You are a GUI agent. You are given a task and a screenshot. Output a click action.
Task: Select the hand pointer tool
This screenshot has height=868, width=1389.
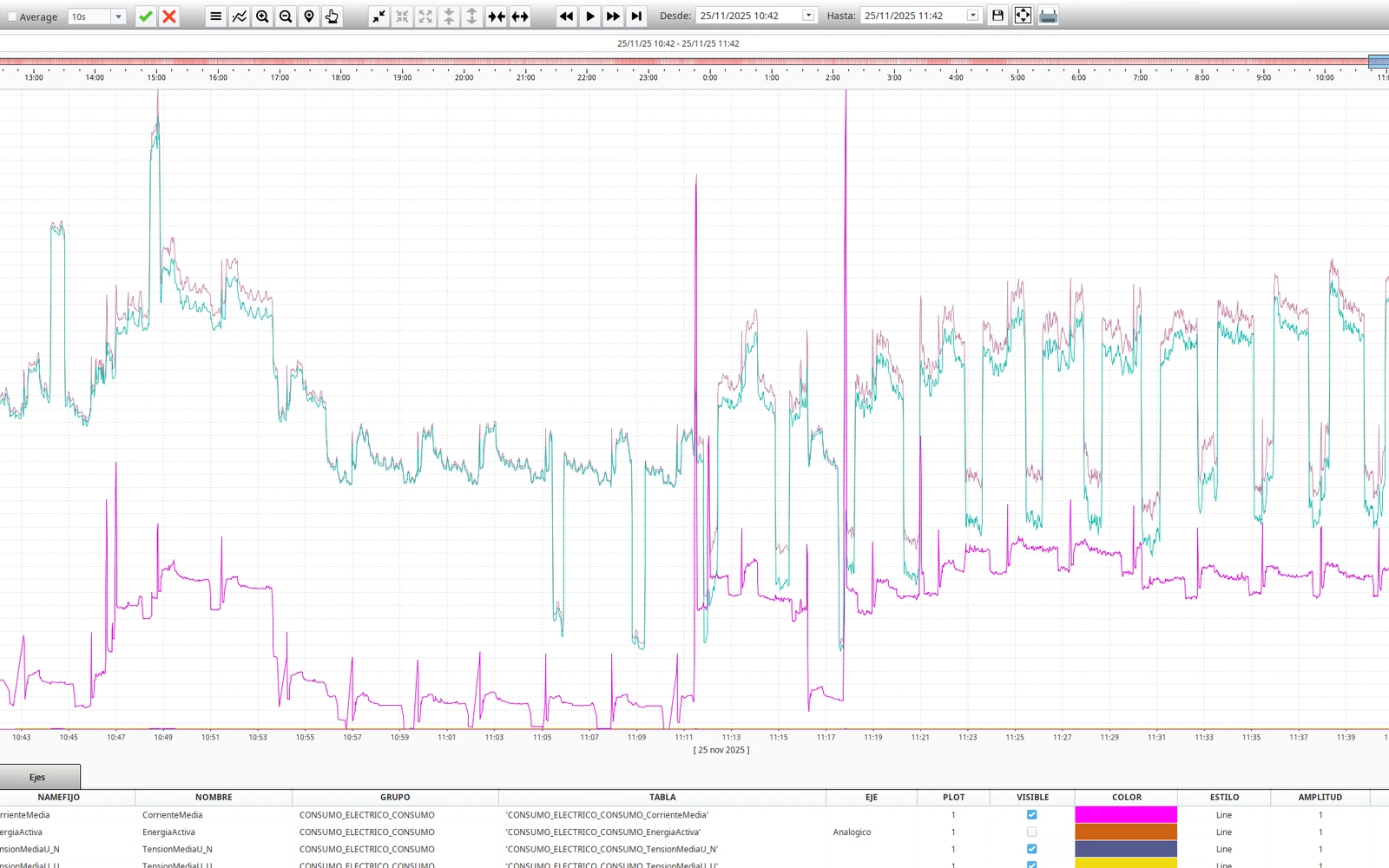[332, 16]
